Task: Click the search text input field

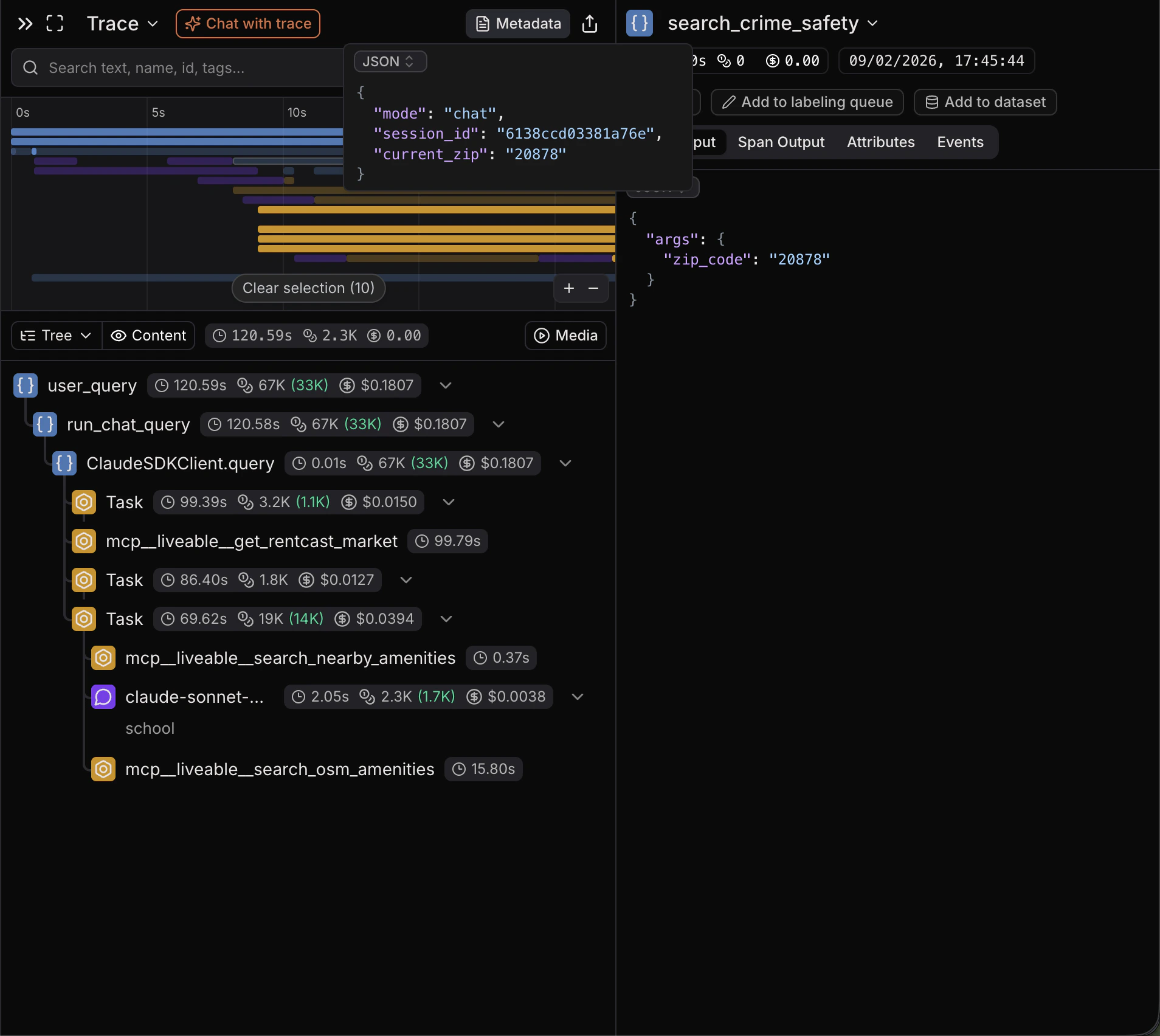Action: tap(182, 67)
